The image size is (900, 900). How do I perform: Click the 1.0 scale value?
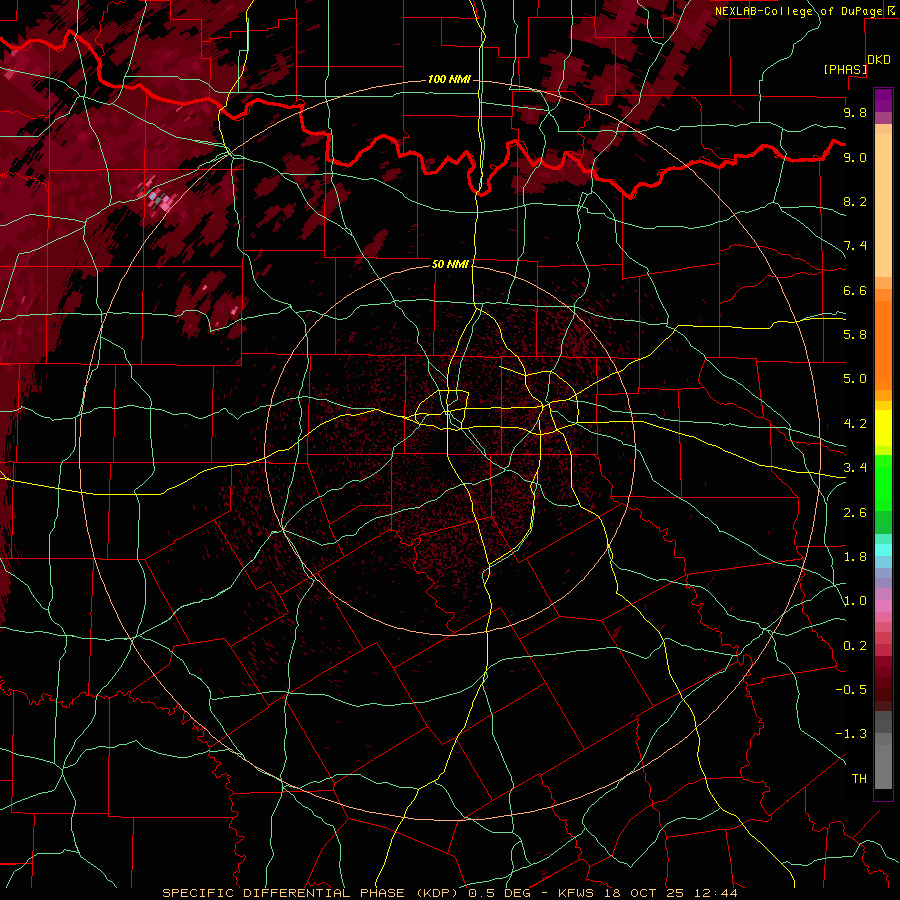[855, 601]
